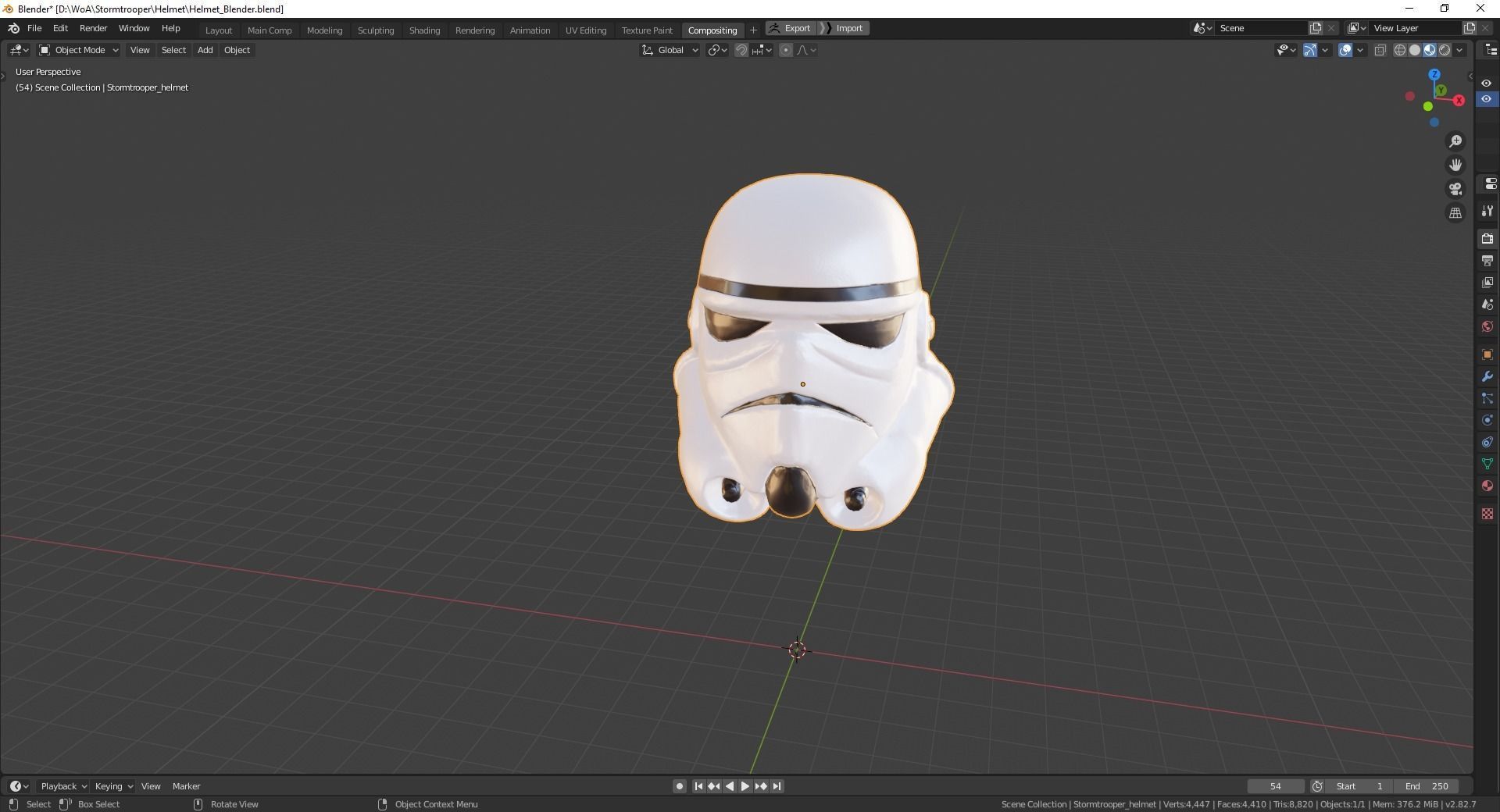Jump to timeline end frame
1500x812 pixels.
coord(777,786)
